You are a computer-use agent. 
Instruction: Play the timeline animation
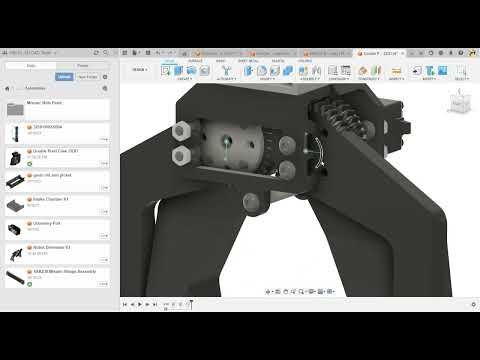140,304
